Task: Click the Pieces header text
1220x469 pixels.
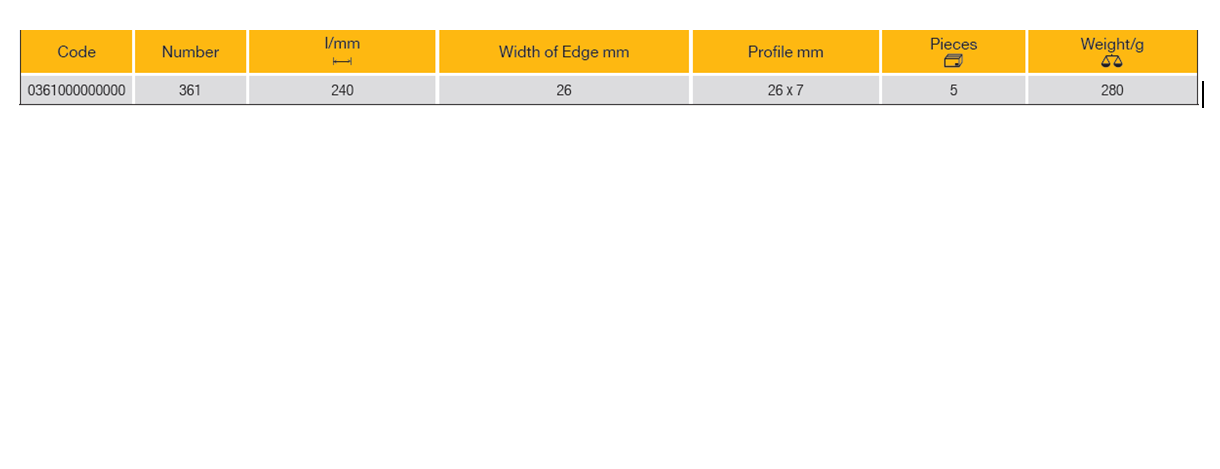Action: click(953, 44)
